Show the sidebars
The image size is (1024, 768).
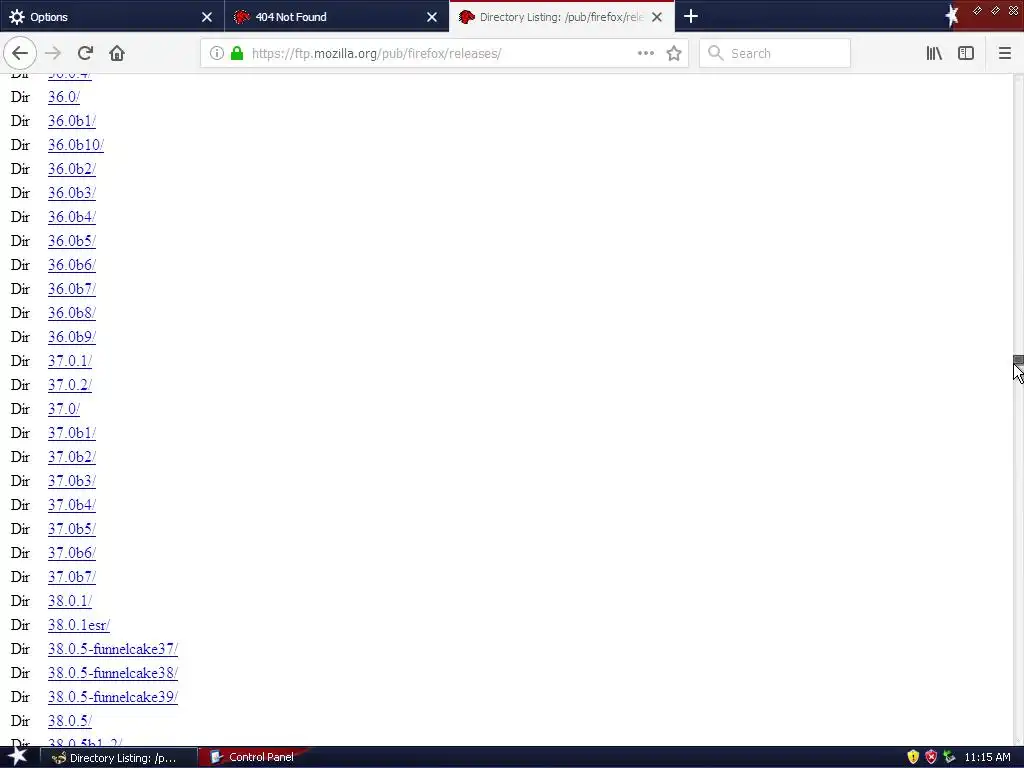tap(966, 54)
